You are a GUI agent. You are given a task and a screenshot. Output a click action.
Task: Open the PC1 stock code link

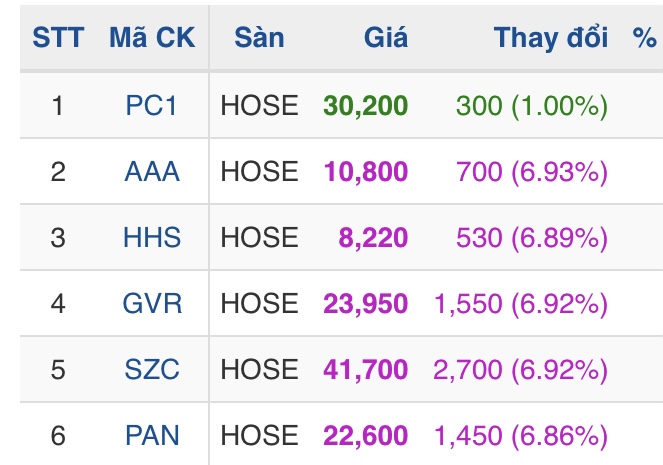[152, 105]
